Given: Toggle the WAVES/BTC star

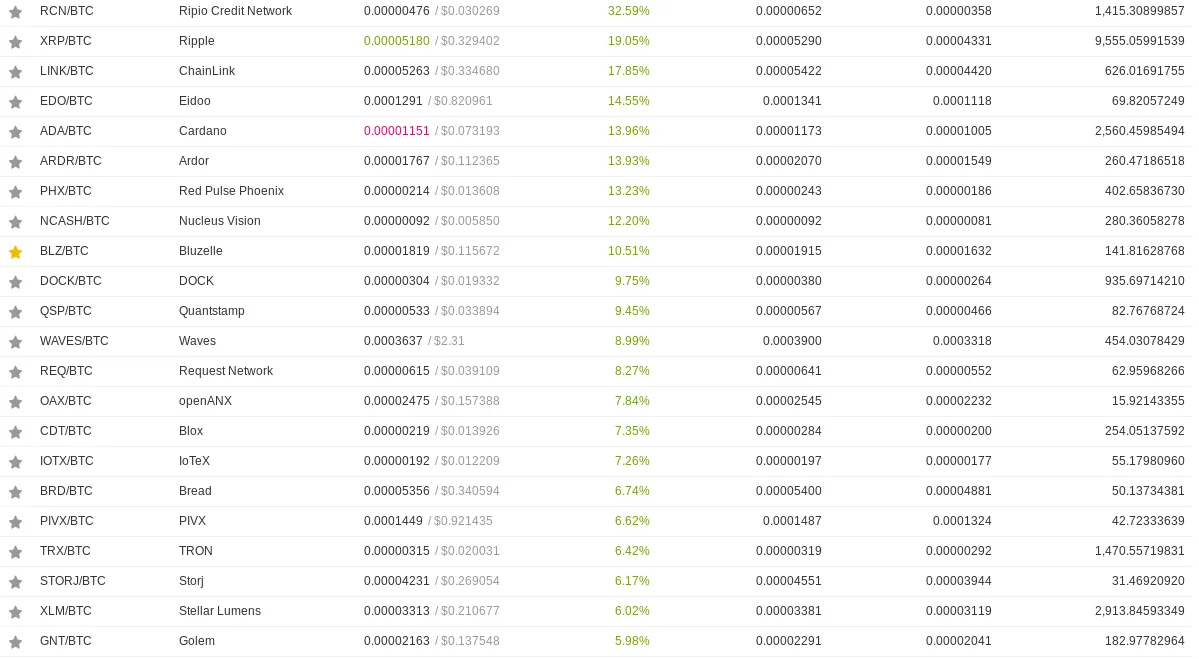Looking at the screenshot, I should [15, 342].
